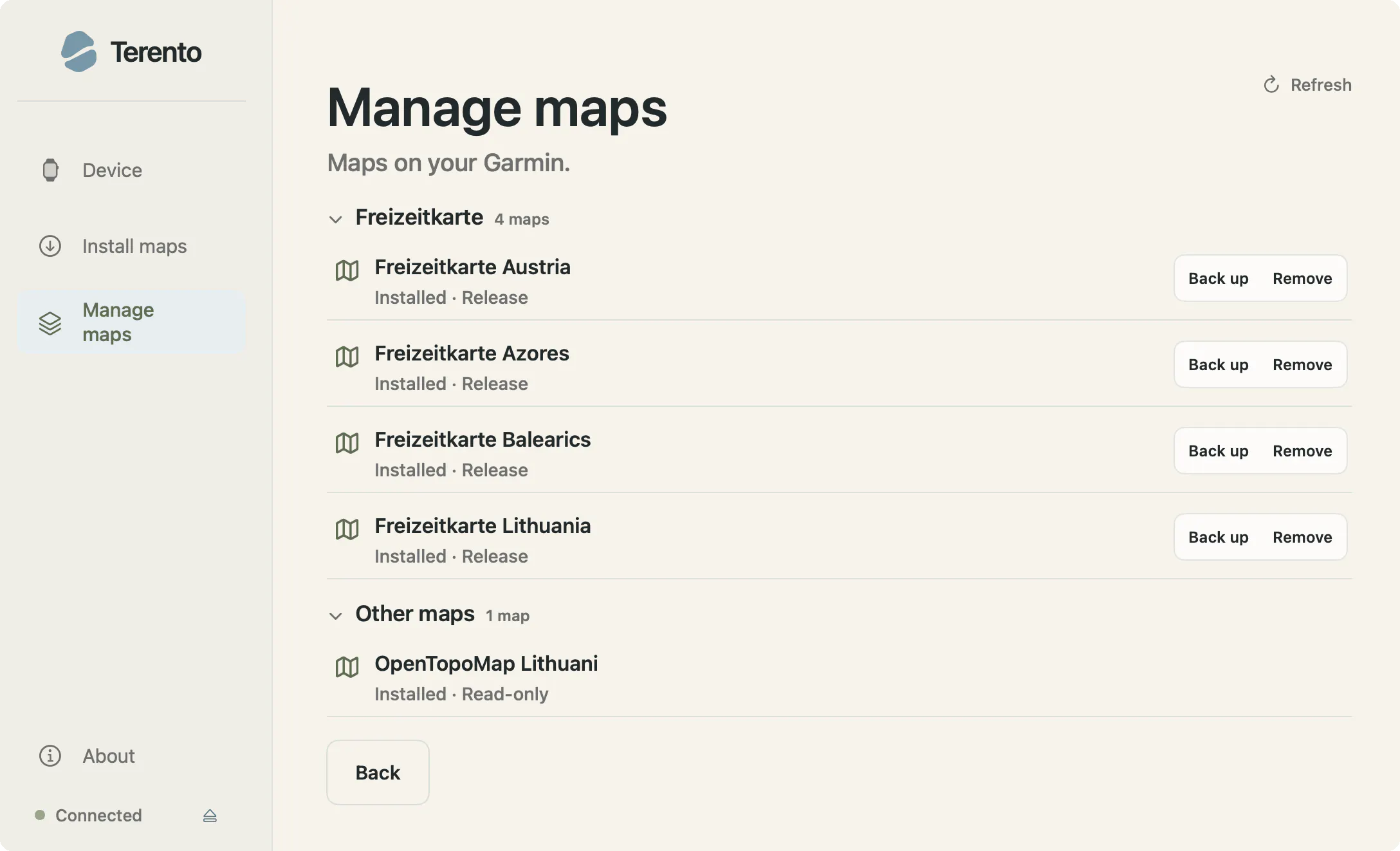Click the map icon beside Freizeitkarte Azores

click(347, 357)
